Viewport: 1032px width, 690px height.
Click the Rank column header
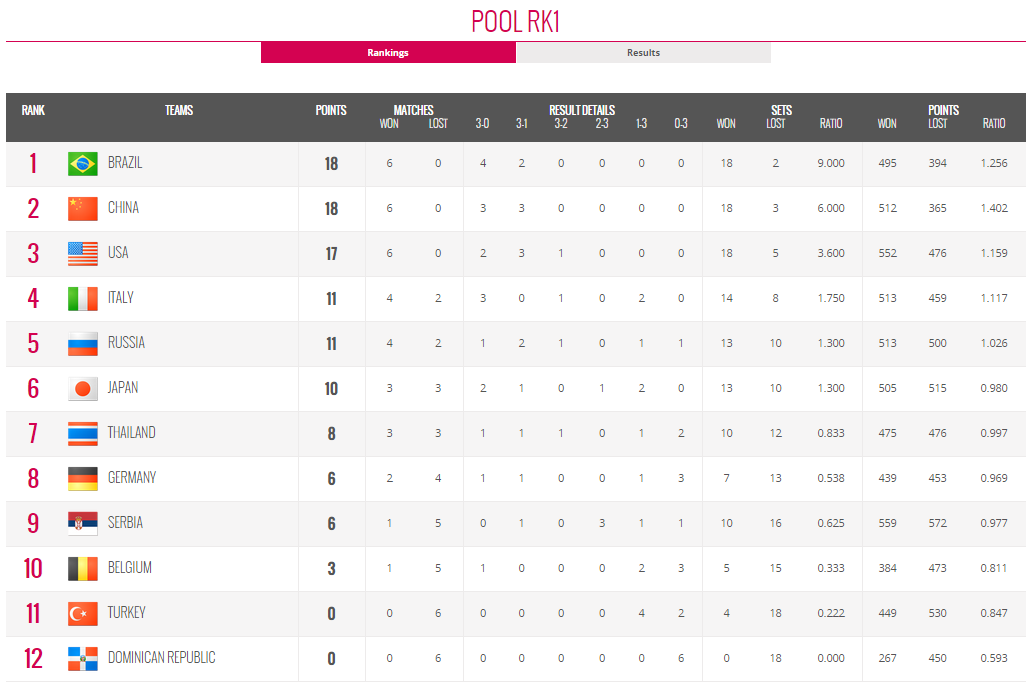click(x=33, y=111)
